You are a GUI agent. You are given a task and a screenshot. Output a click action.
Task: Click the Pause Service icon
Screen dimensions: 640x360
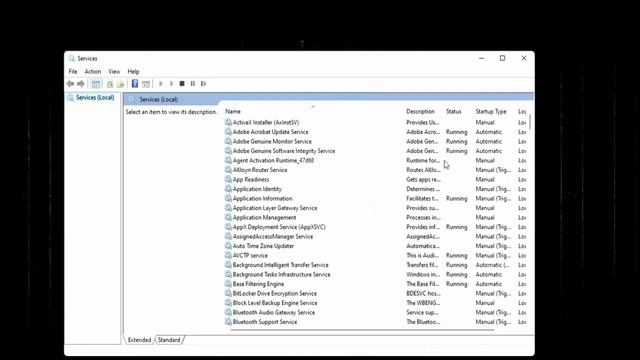pyautogui.click(x=193, y=84)
